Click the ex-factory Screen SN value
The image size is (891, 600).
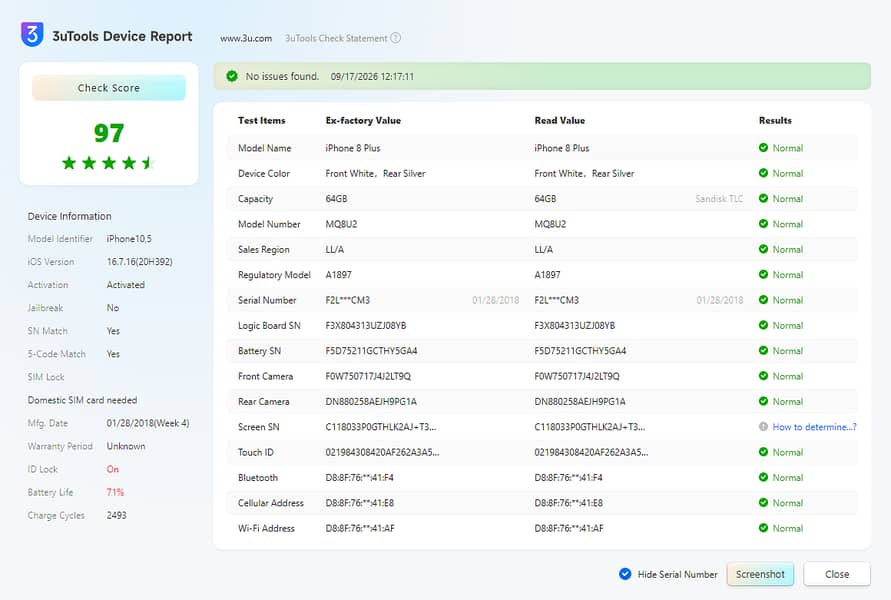tap(381, 427)
